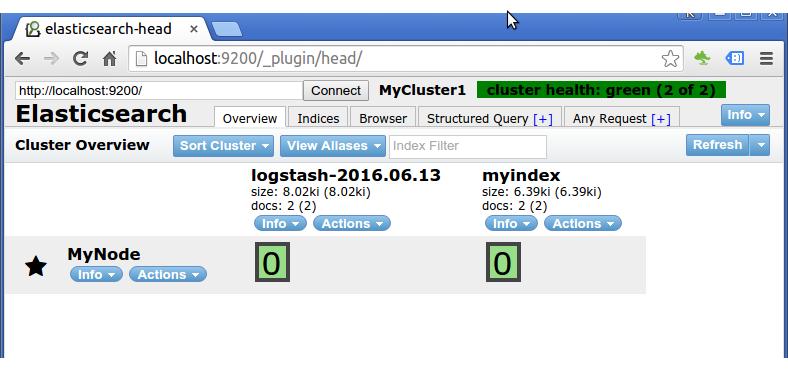Screen dimensions: 788x371
Task: Open the Structured Query tab
Action: pos(490,118)
